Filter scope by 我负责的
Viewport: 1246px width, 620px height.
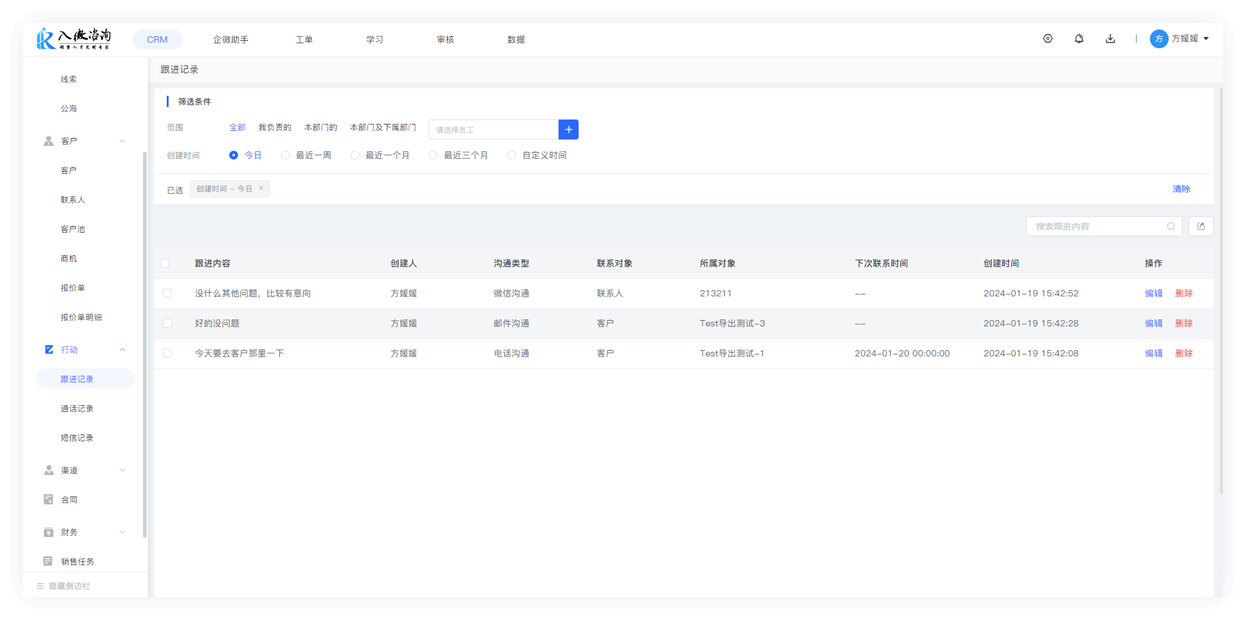tap(275, 127)
